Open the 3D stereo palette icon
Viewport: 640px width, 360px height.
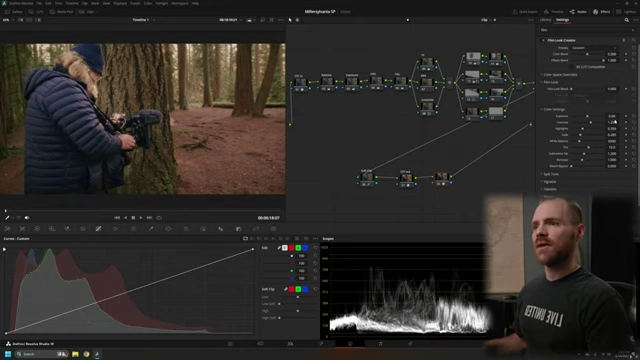point(273,229)
